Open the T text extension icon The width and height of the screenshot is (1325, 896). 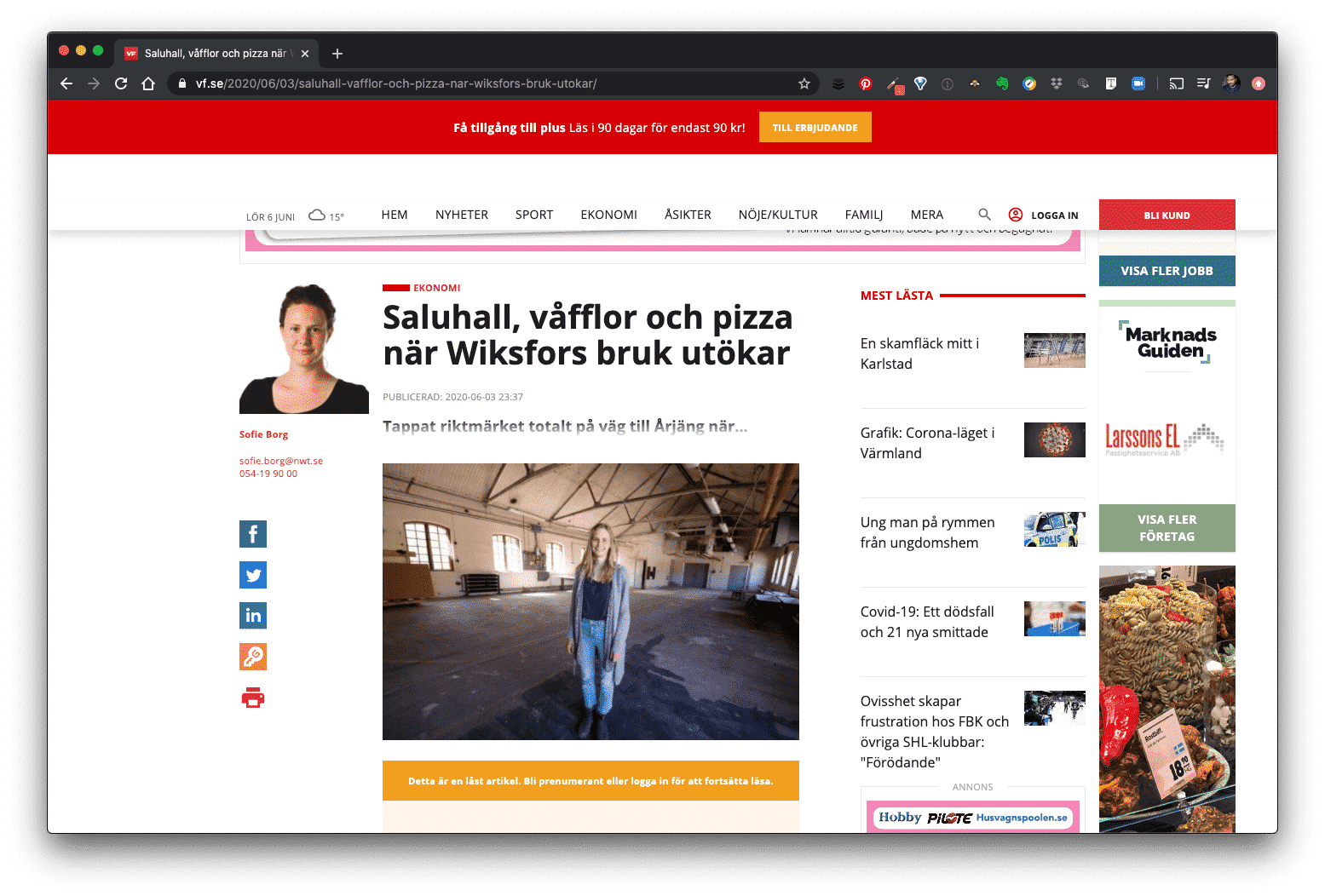coord(1111,83)
